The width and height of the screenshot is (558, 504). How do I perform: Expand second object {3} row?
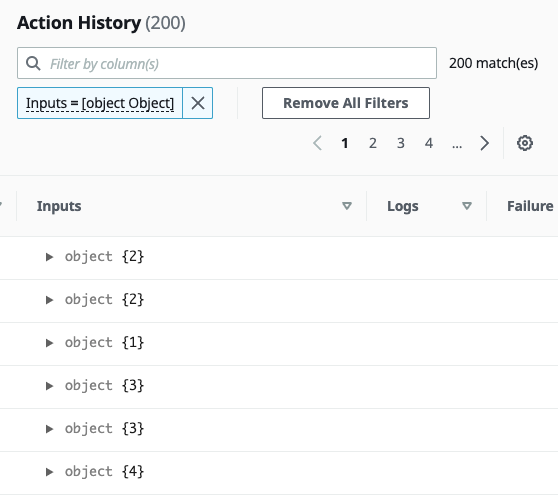point(49,429)
